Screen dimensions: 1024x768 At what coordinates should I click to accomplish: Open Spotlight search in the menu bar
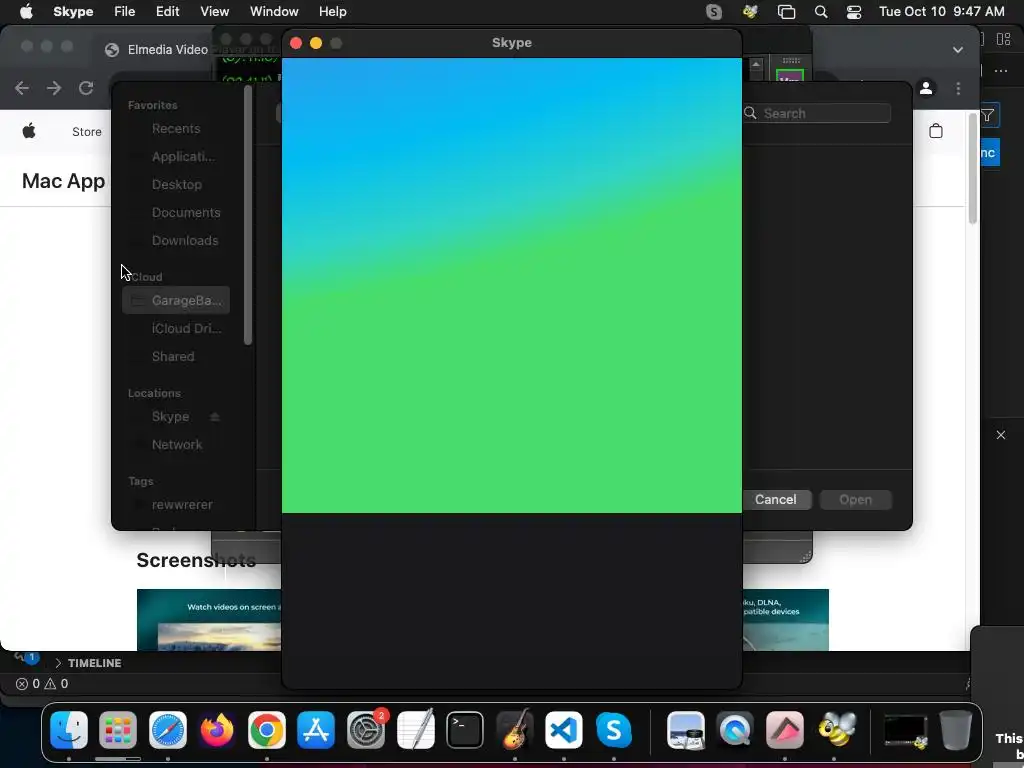tap(821, 12)
